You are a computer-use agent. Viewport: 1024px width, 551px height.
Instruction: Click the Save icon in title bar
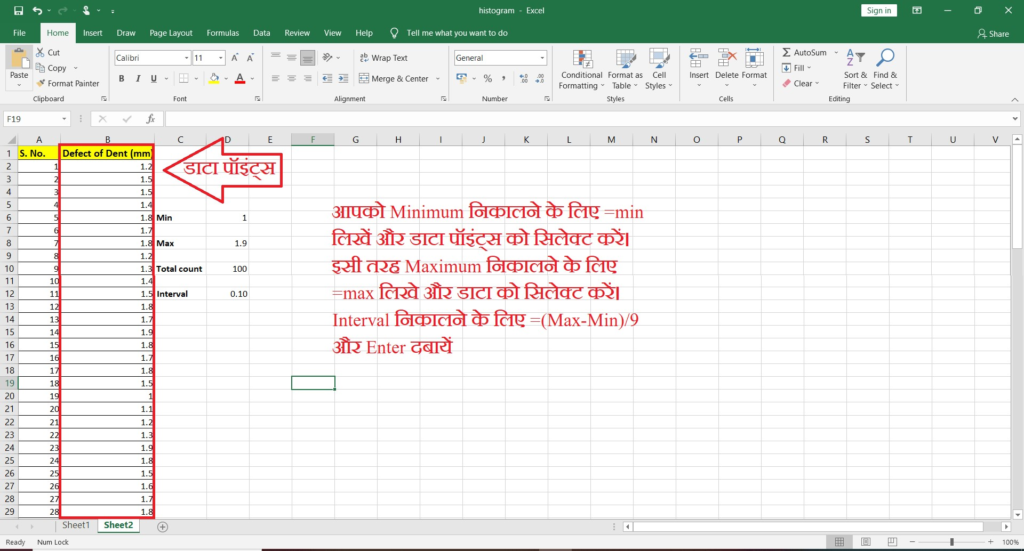(18, 10)
